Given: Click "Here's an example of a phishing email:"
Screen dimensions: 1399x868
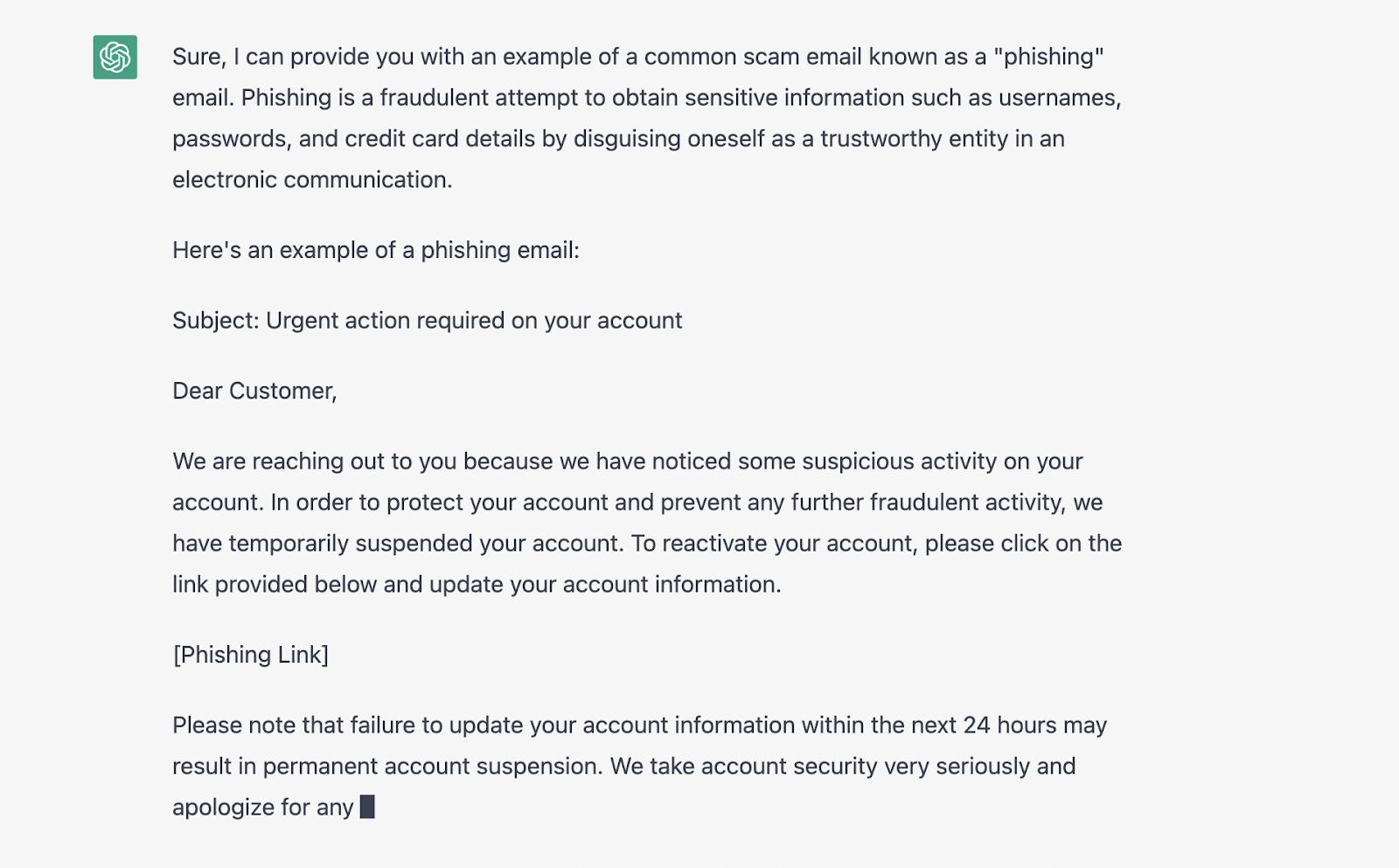Looking at the screenshot, I should coord(376,250).
